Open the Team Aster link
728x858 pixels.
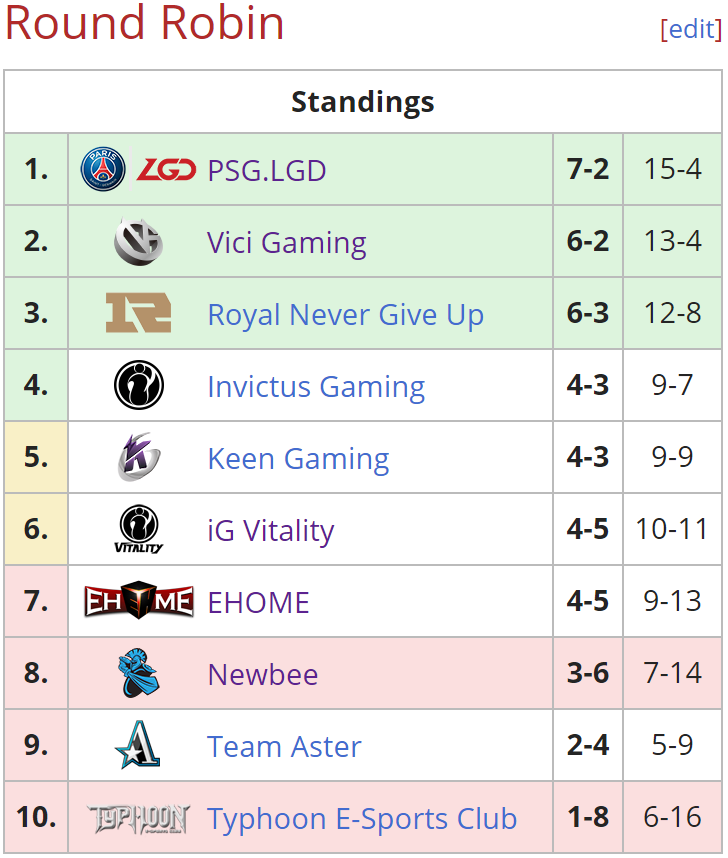[284, 747]
